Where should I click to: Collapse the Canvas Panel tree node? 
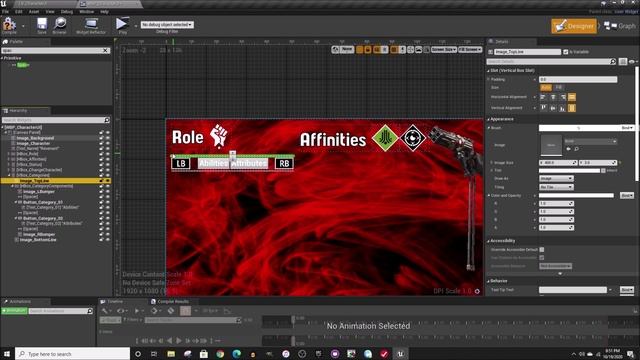coord(6,133)
